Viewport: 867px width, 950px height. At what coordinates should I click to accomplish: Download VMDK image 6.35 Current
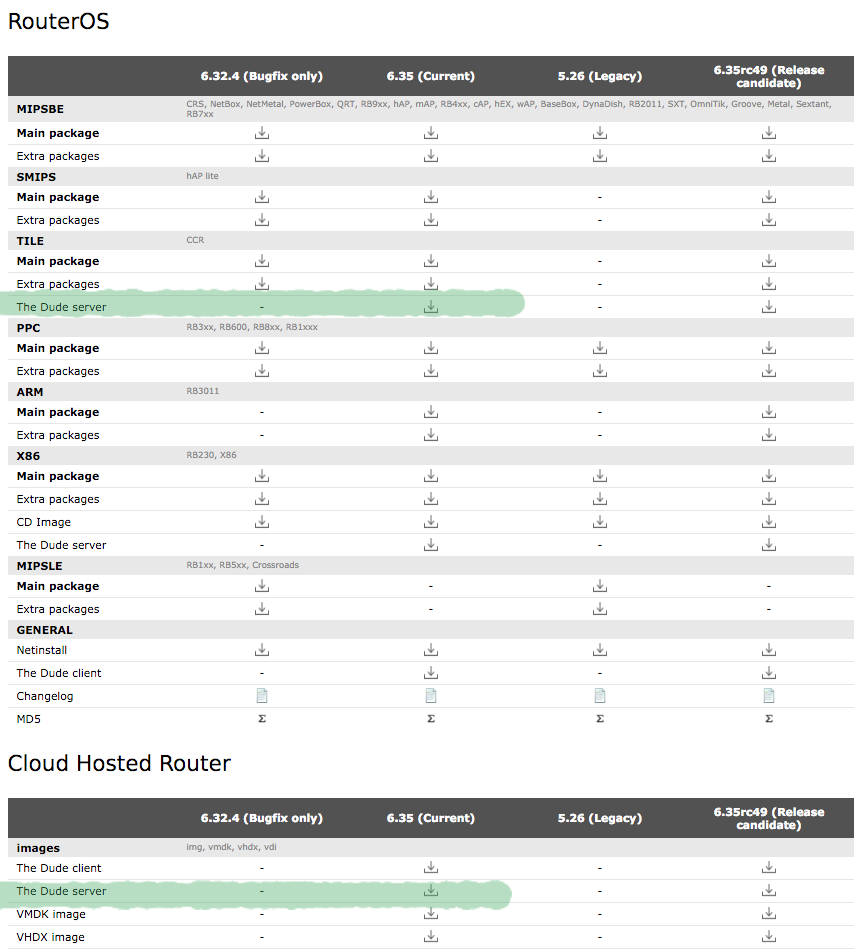click(431, 914)
